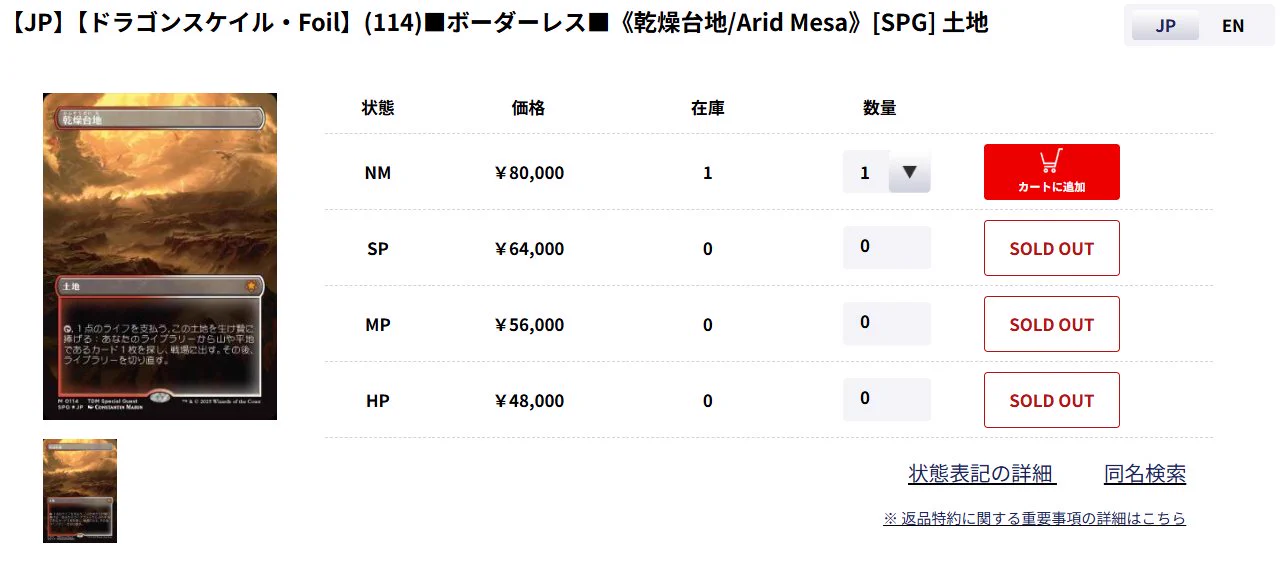Focus the MP quantity field
Image resolution: width=1286 pixels, height=567 pixels.
point(887,323)
